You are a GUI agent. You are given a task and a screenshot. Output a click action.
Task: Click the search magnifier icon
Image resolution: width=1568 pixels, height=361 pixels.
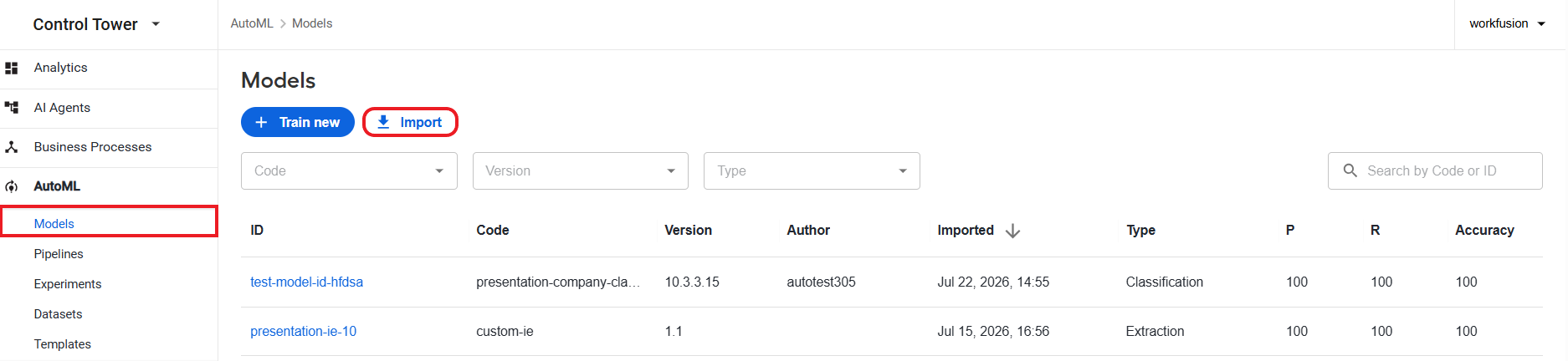[x=1350, y=170]
